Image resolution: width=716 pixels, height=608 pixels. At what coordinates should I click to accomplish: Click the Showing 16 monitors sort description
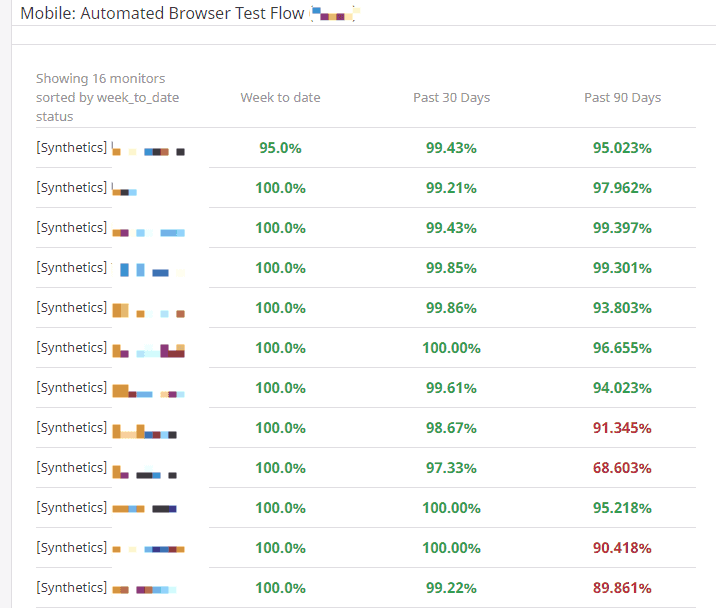[107, 98]
